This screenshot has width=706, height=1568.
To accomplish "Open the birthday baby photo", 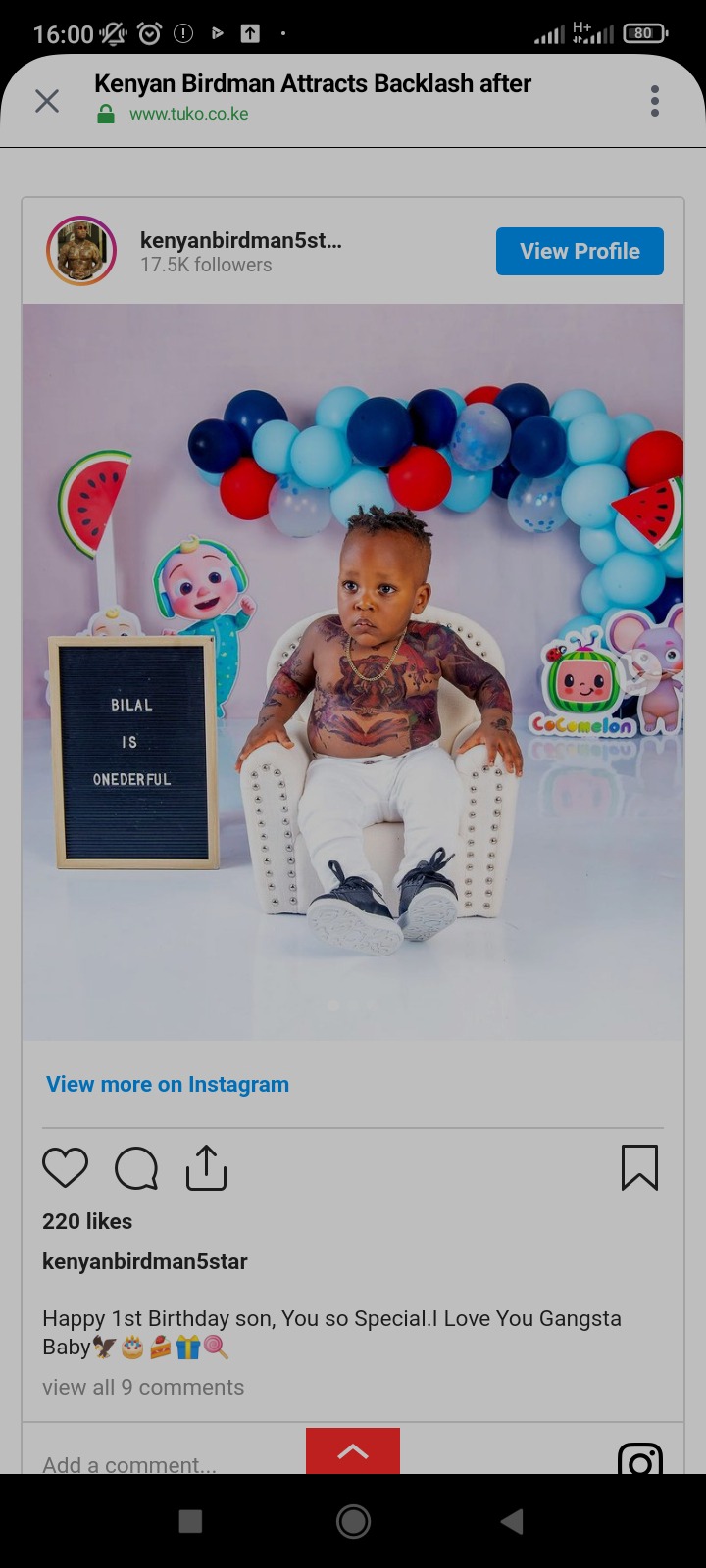I will 353,671.
